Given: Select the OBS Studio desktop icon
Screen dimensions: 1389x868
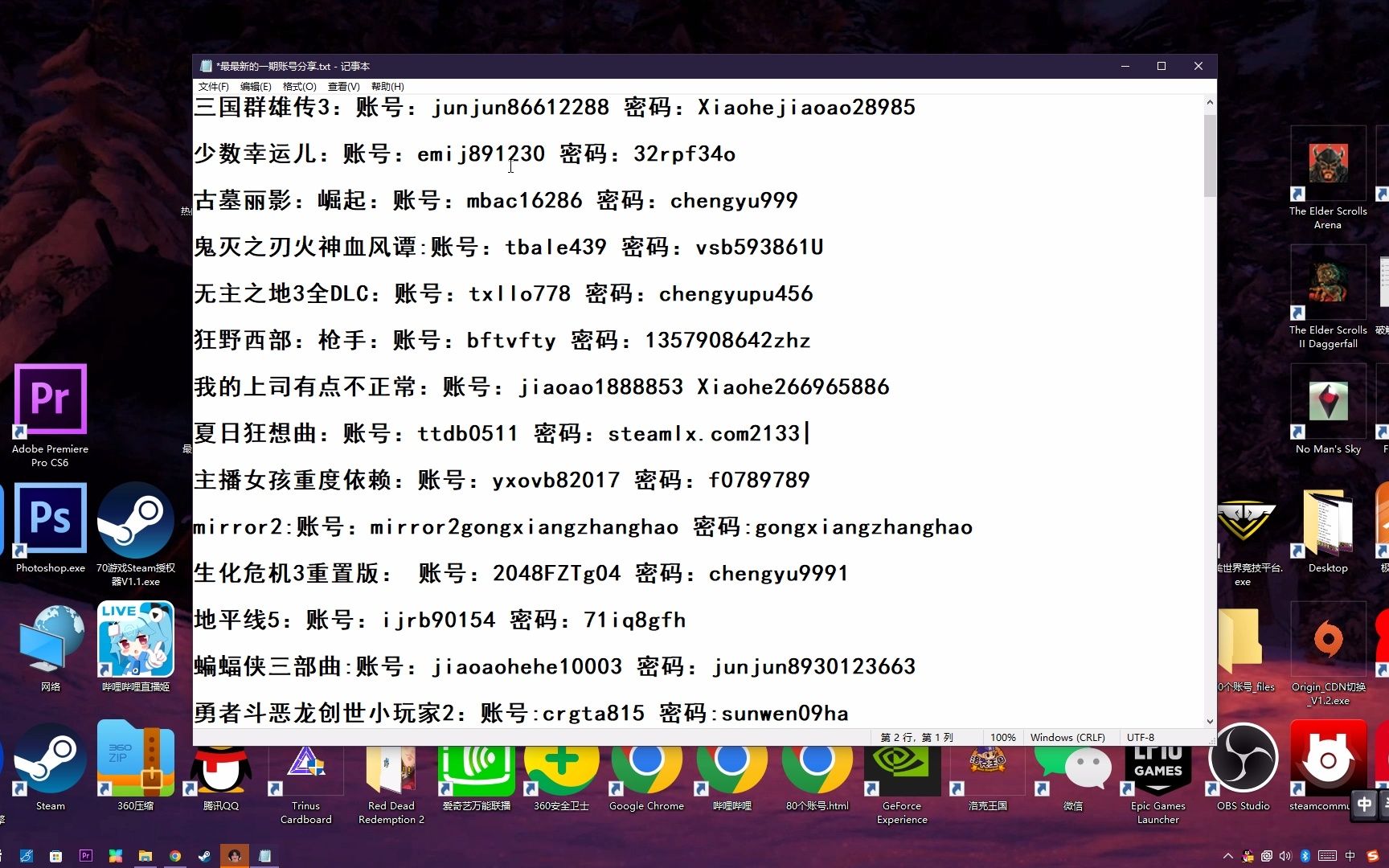Looking at the screenshot, I should pos(1243,768).
